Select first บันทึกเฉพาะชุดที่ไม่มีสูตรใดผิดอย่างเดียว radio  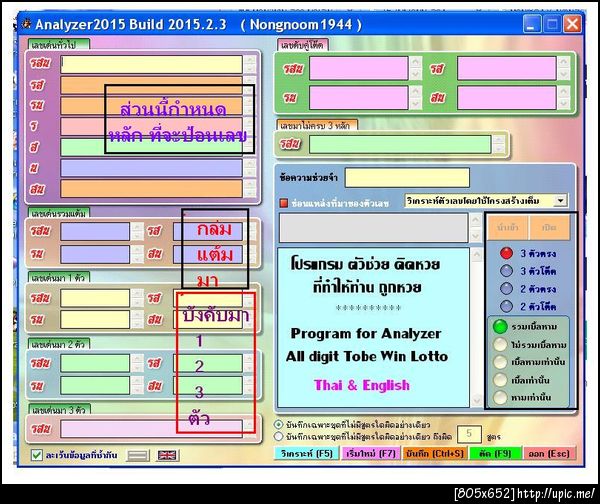(279, 424)
